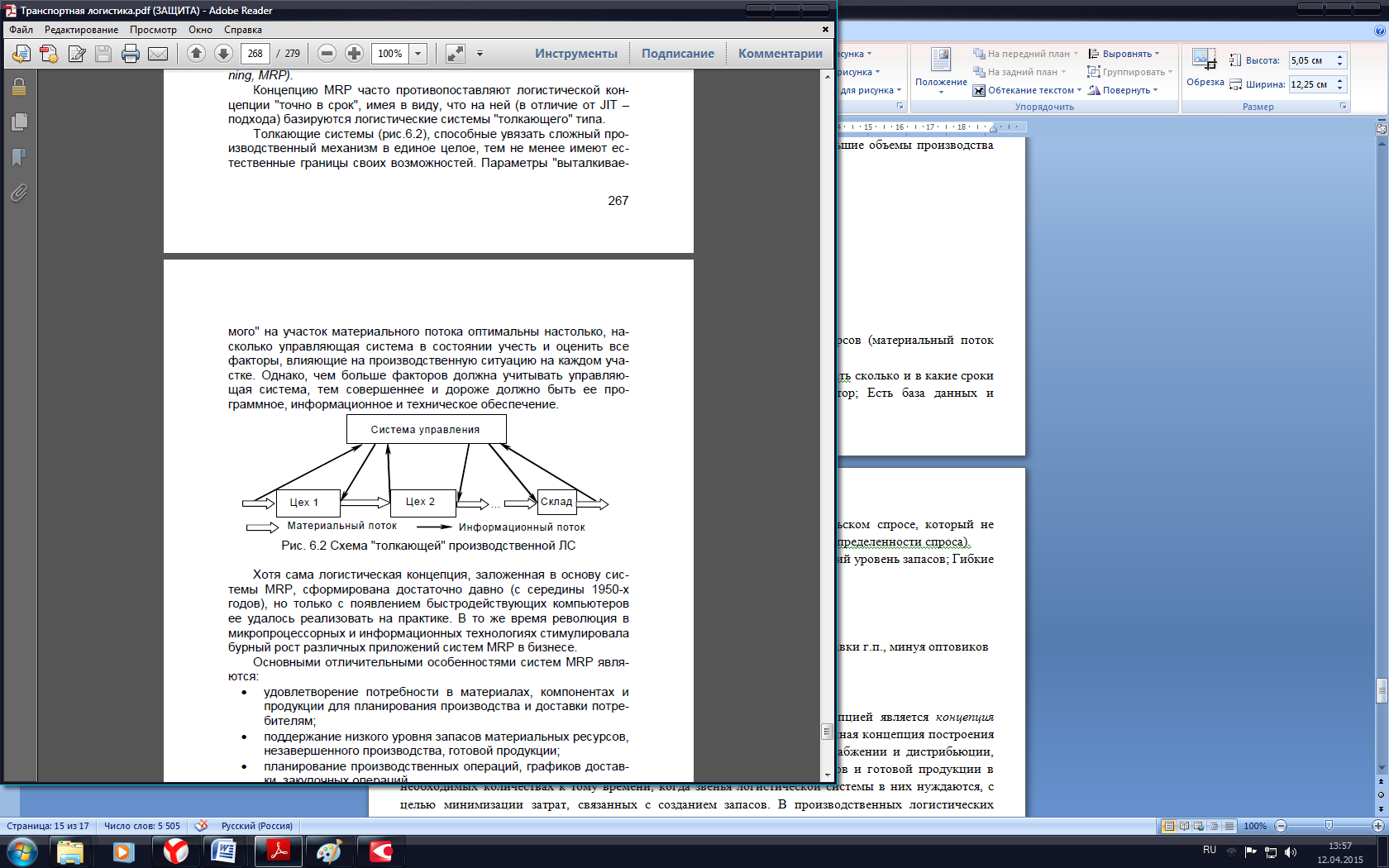Click the volume speaker icon in system tray

(1291, 852)
